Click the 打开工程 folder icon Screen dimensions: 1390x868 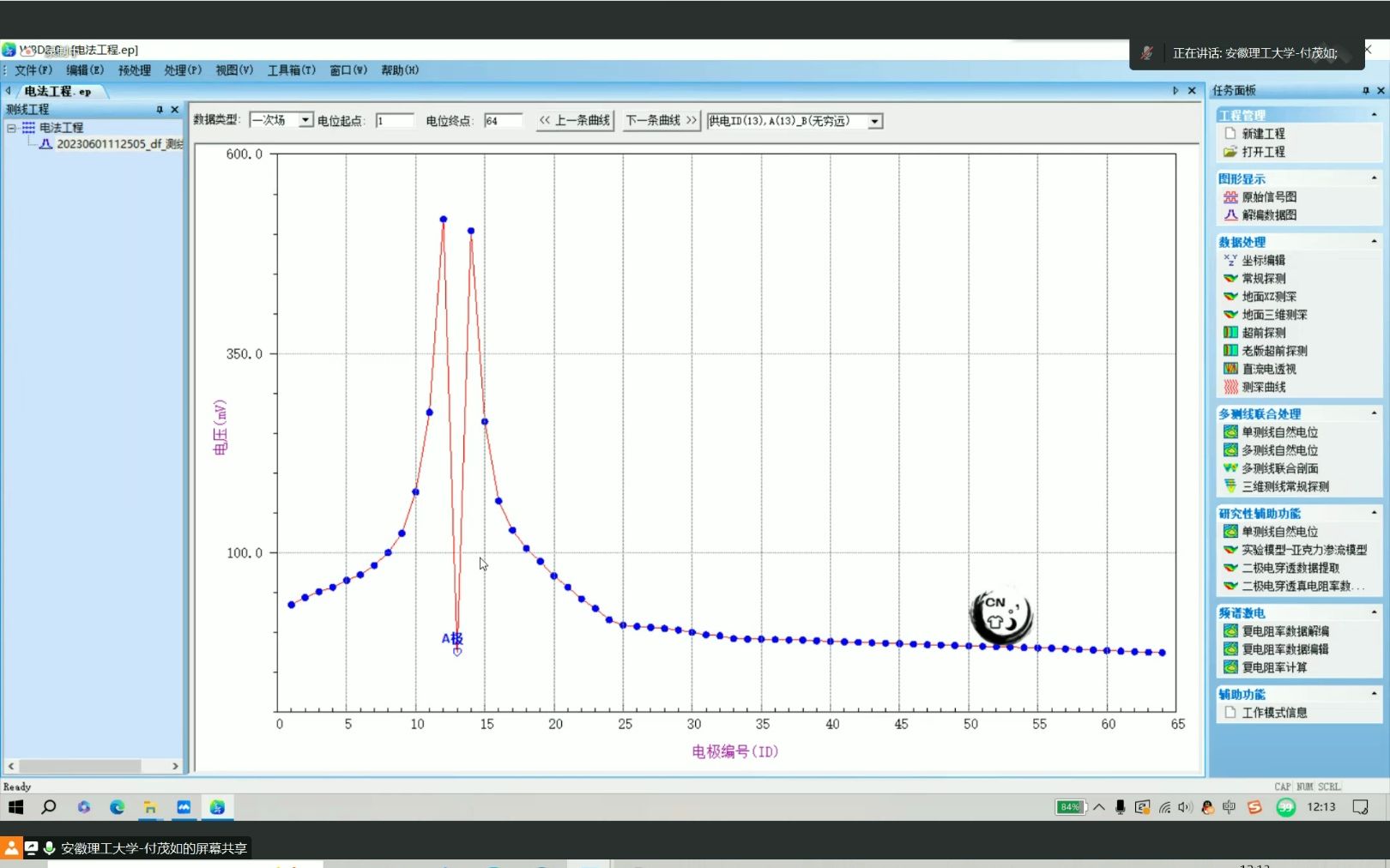coord(1230,152)
